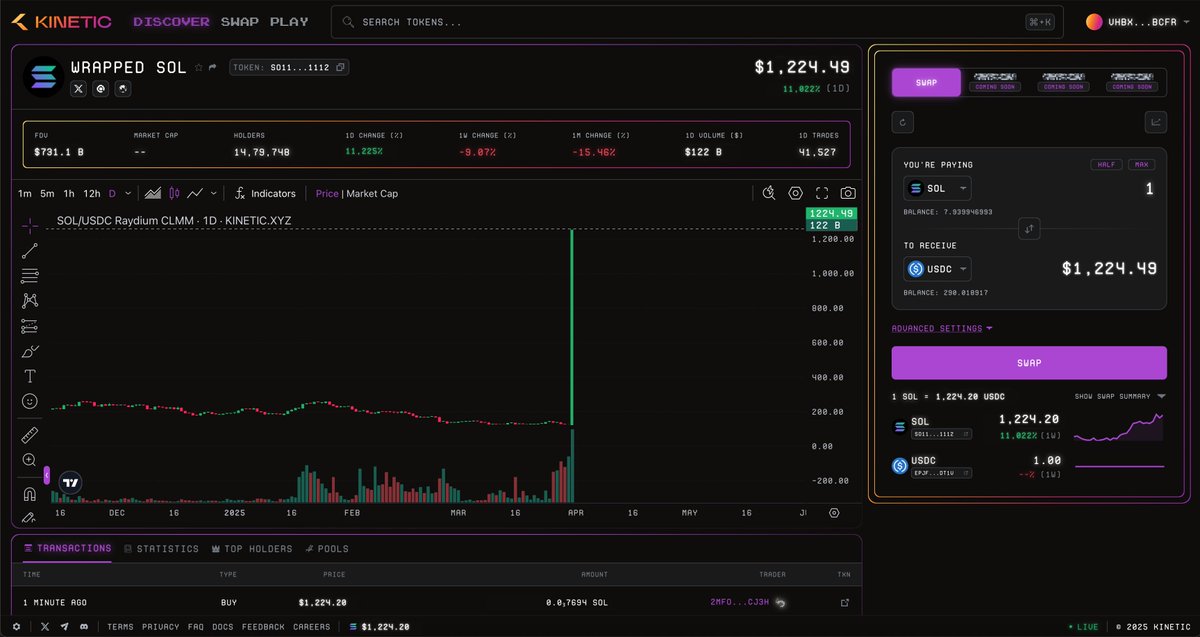This screenshot has height=637, width=1200.
Task: Select the XABCD pattern tool
Action: coord(30,301)
